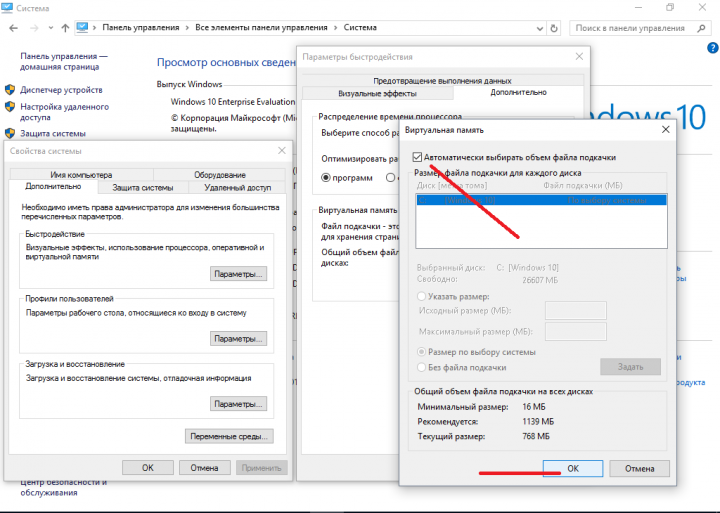Select Указать размер radio button

point(421,296)
